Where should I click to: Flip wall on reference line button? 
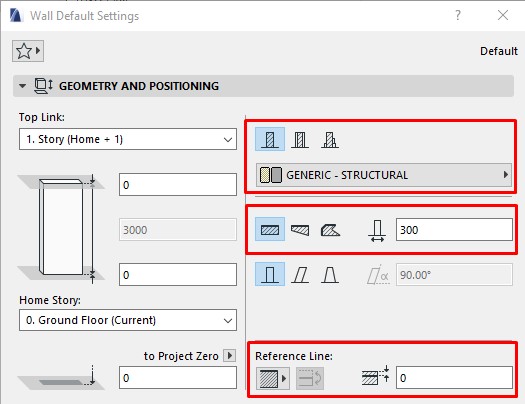(x=310, y=378)
